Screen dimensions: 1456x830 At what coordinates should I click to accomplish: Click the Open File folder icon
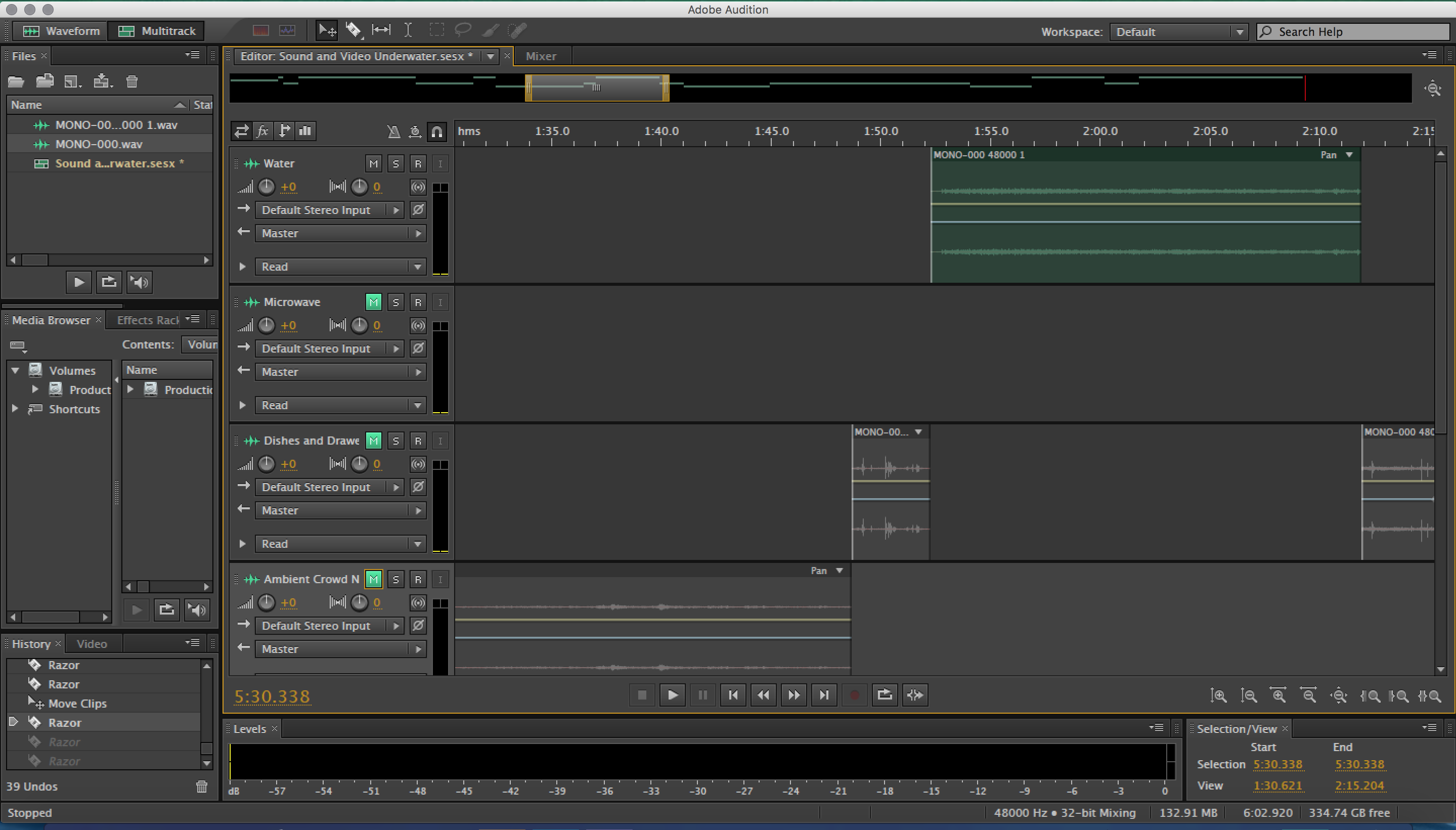click(16, 81)
